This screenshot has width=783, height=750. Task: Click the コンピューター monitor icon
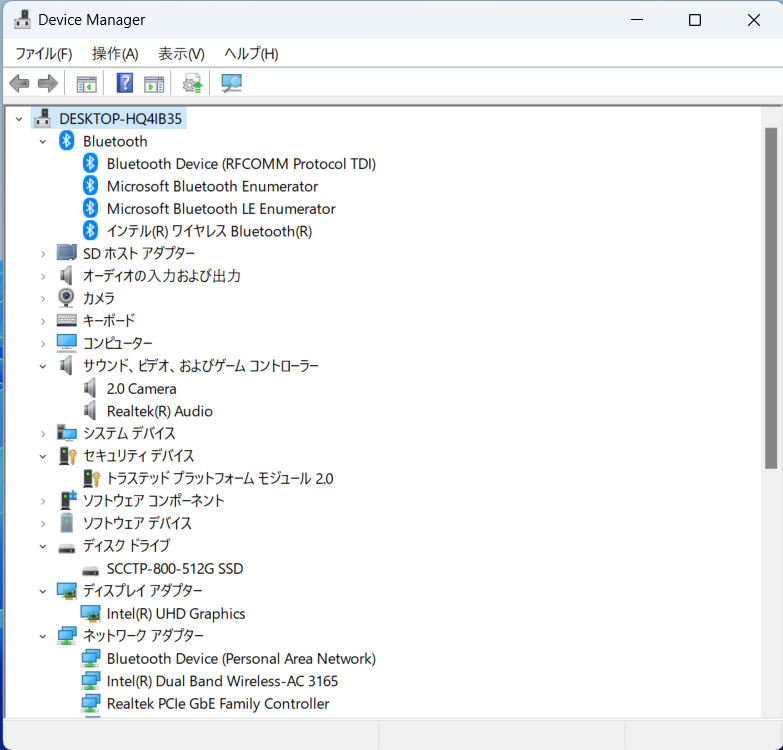tap(66, 343)
